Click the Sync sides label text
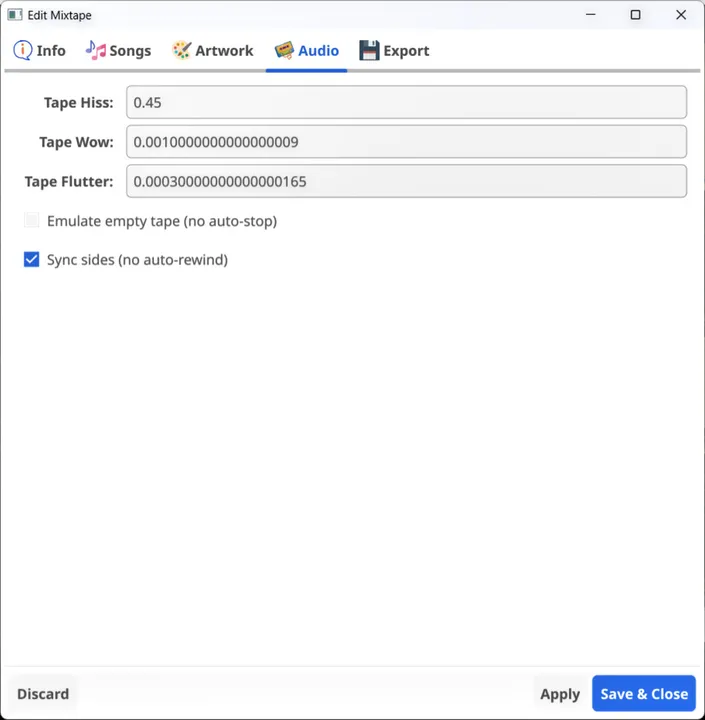 point(137,260)
